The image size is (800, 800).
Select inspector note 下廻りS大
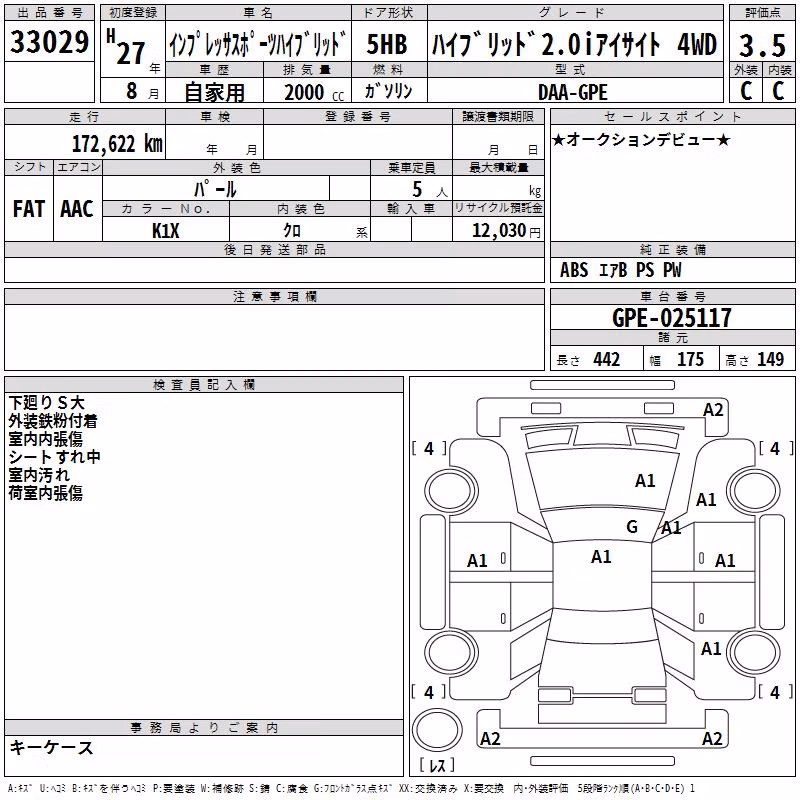click(46, 403)
